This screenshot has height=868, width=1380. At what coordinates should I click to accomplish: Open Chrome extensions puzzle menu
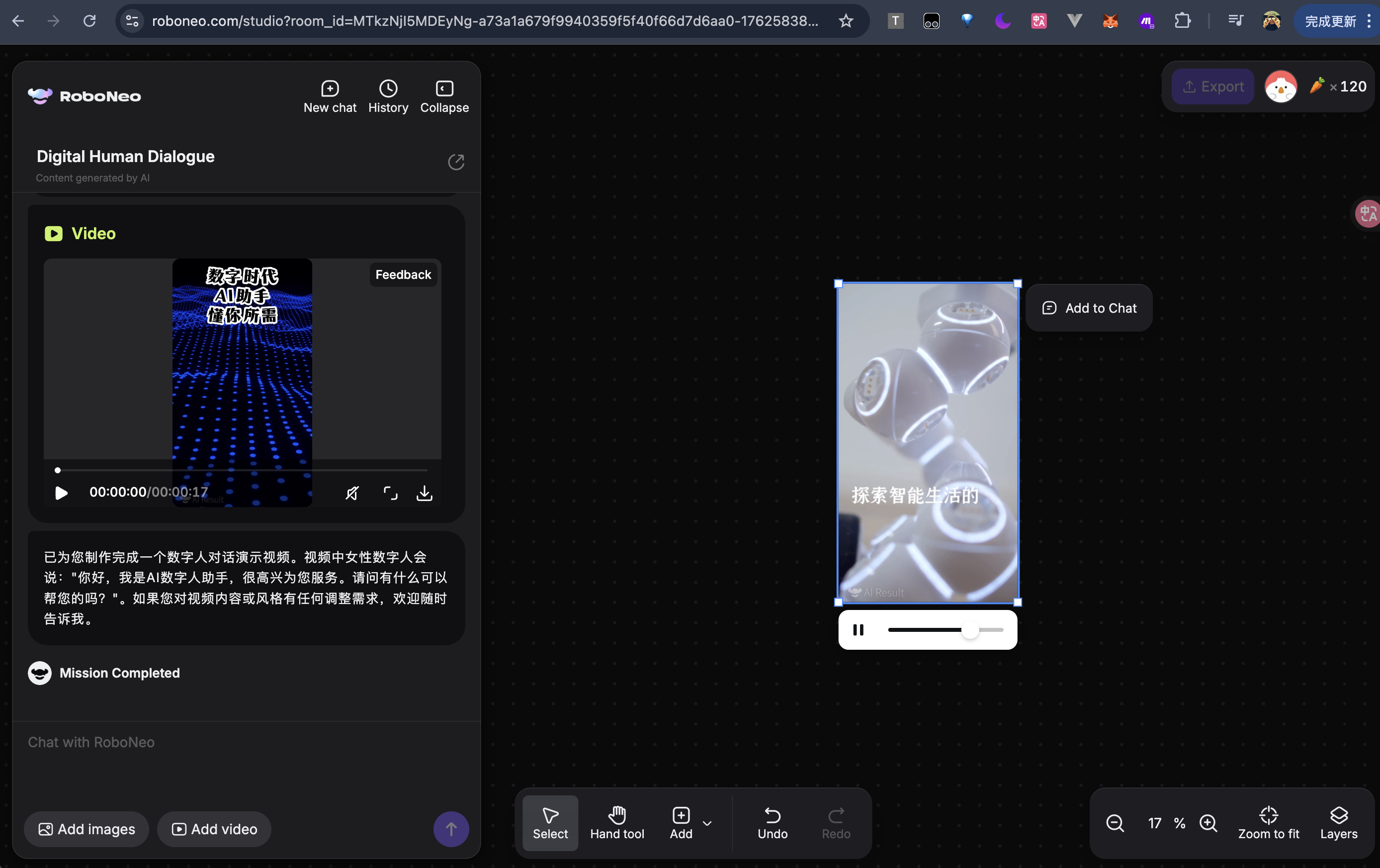1182,21
